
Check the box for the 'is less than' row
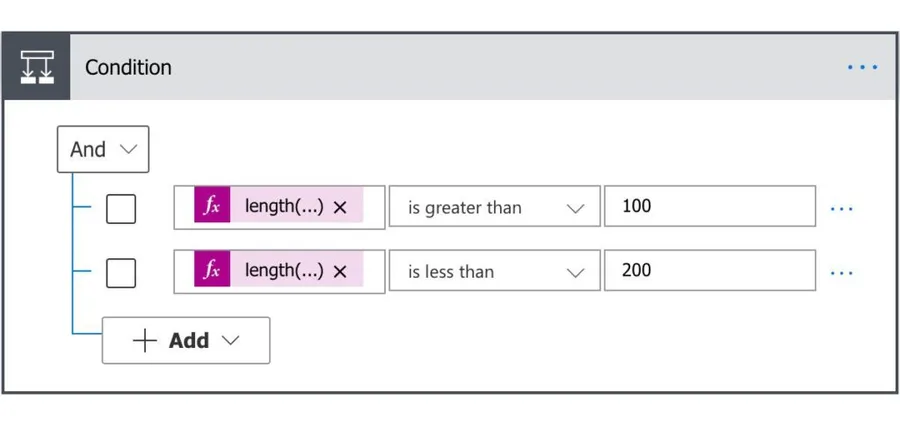click(x=121, y=271)
